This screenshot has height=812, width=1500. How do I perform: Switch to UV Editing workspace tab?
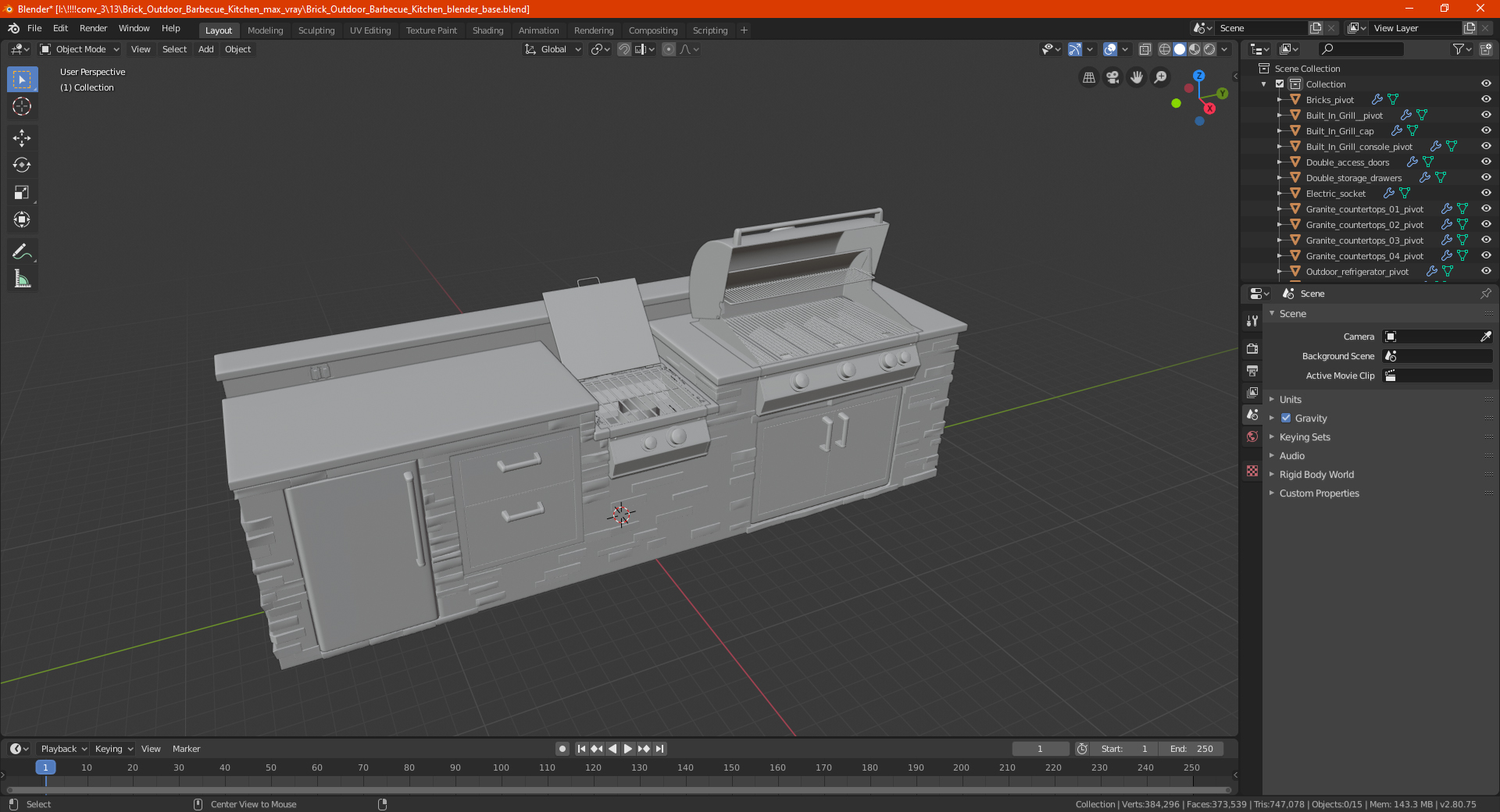(x=370, y=30)
